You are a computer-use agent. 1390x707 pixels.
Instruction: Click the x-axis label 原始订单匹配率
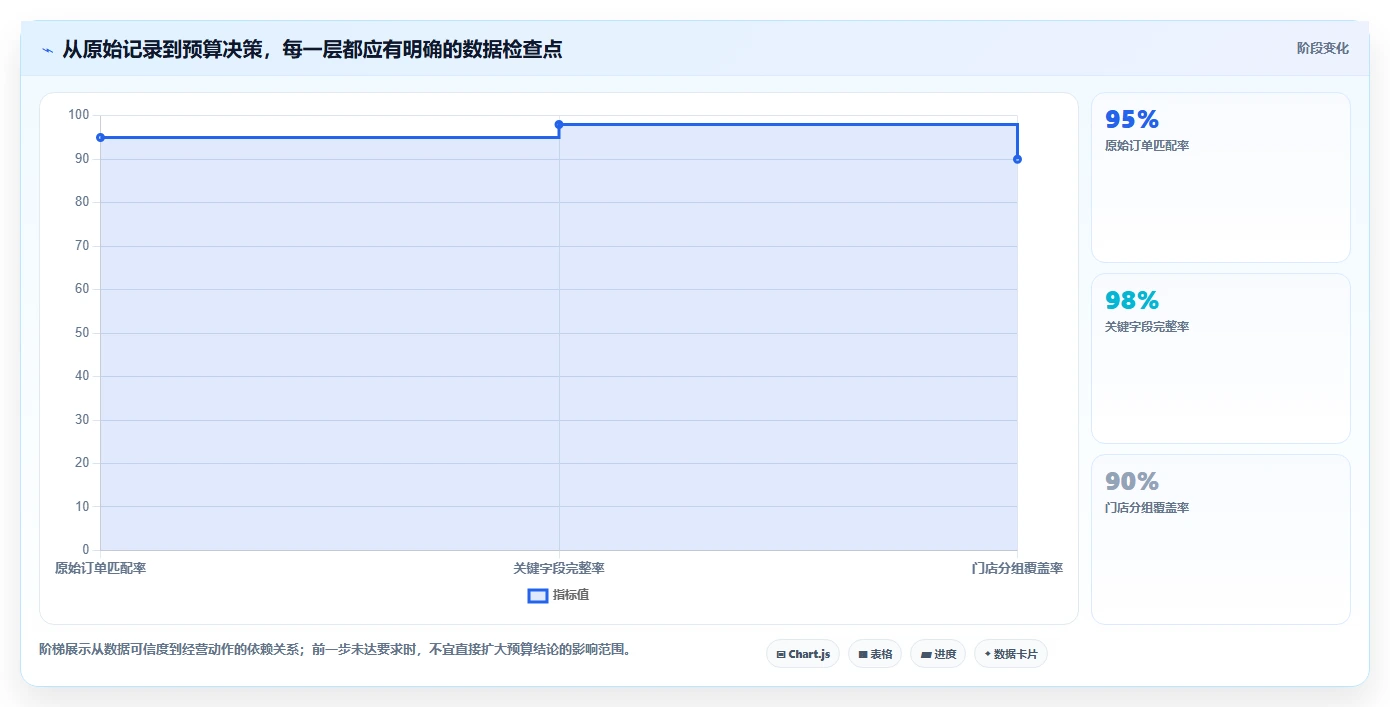100,568
